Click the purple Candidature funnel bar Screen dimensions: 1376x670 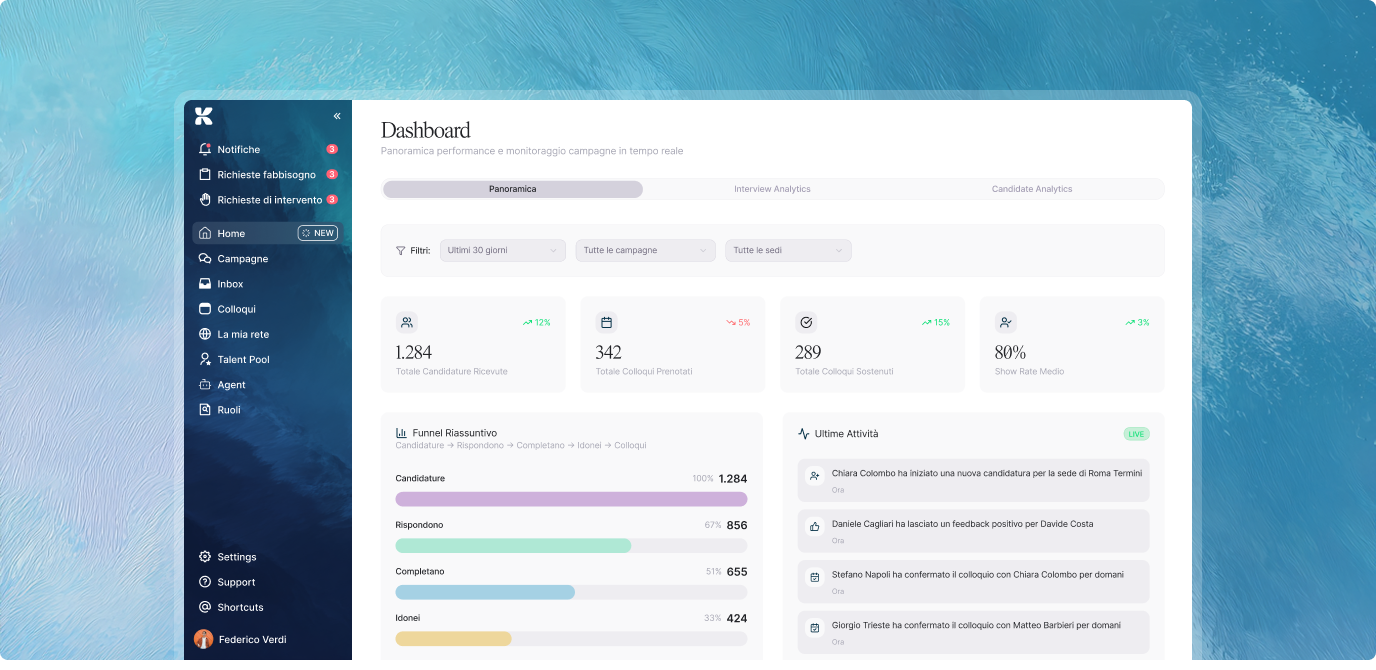pos(571,499)
